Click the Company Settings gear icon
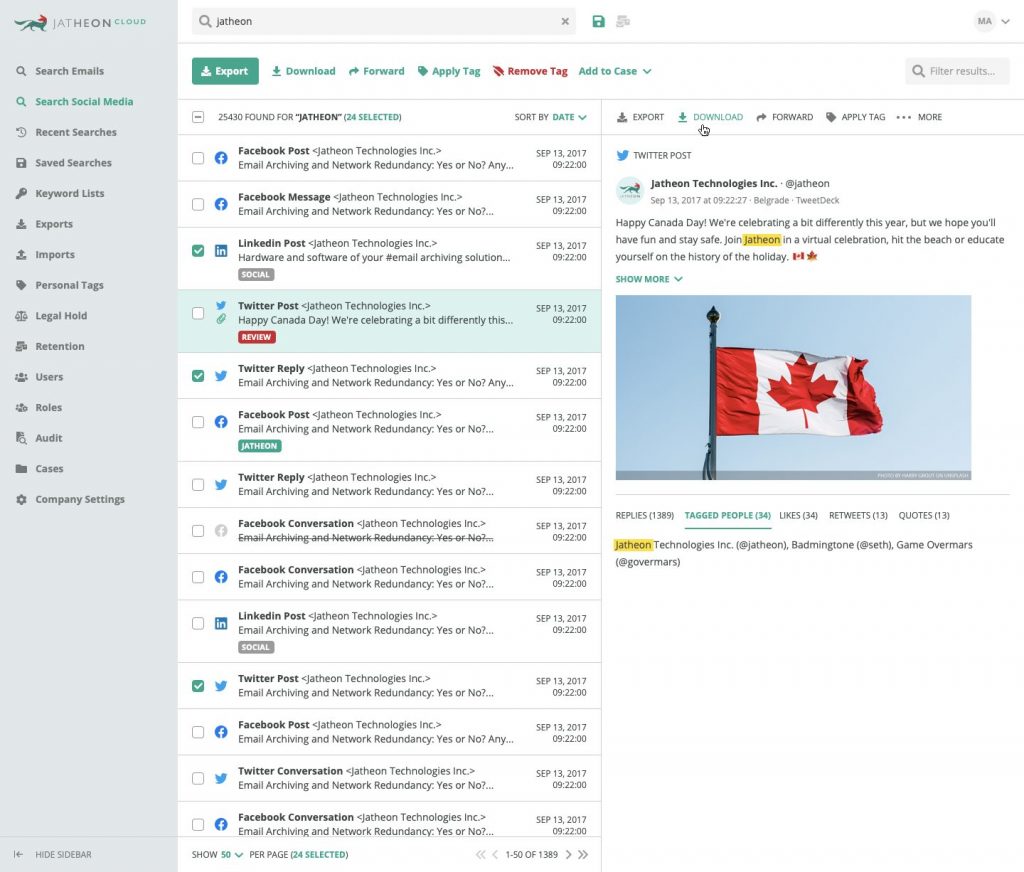Screen dimensions: 1024x872 [x=22, y=500]
